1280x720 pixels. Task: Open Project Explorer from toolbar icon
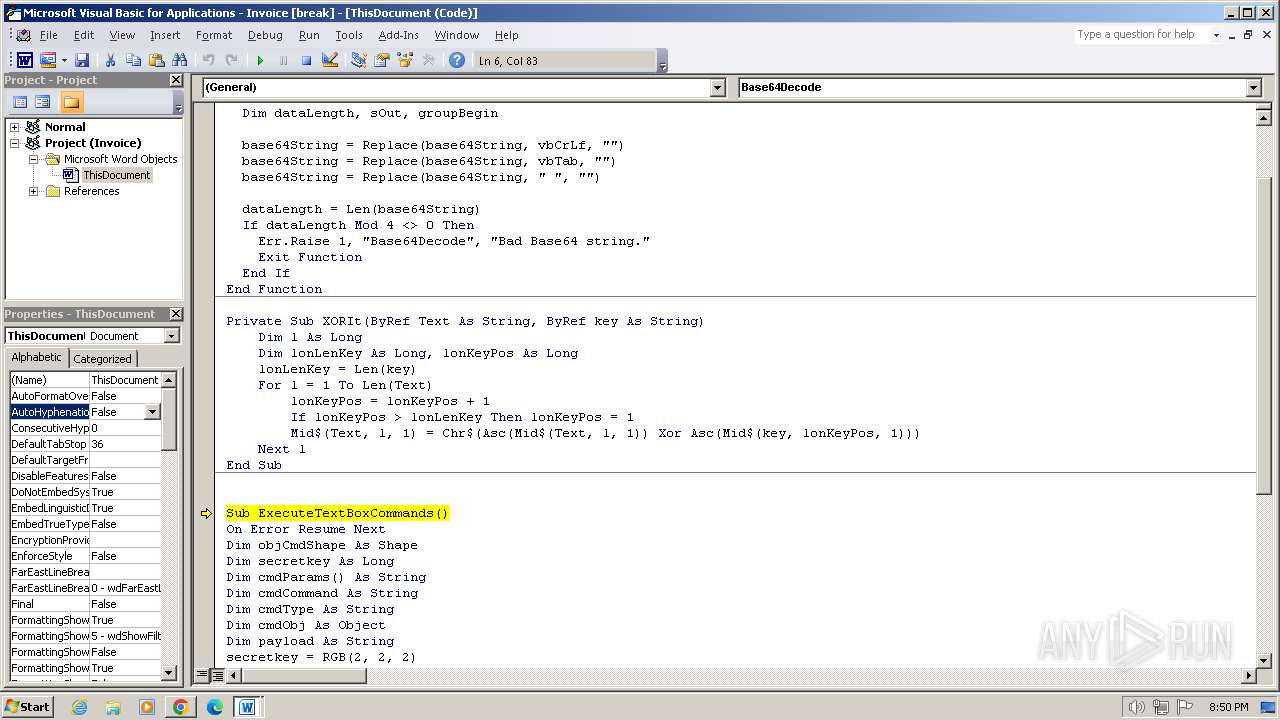point(358,61)
